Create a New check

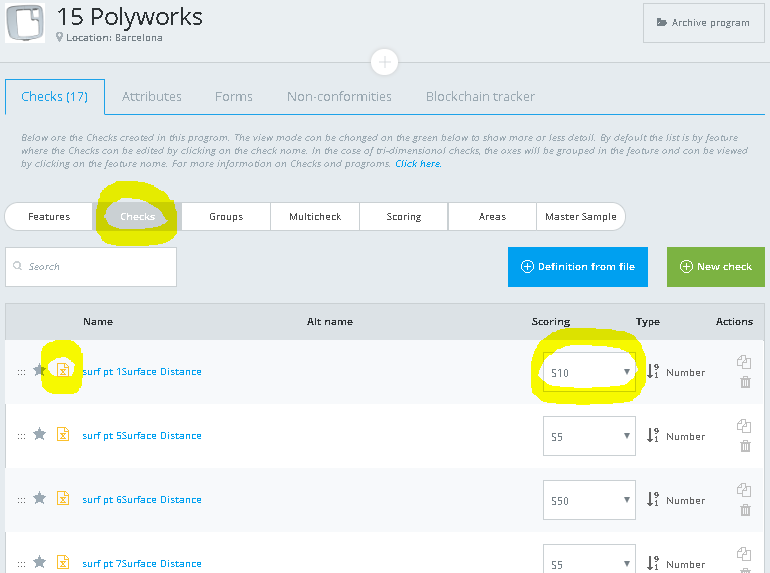pyautogui.click(x=715, y=267)
